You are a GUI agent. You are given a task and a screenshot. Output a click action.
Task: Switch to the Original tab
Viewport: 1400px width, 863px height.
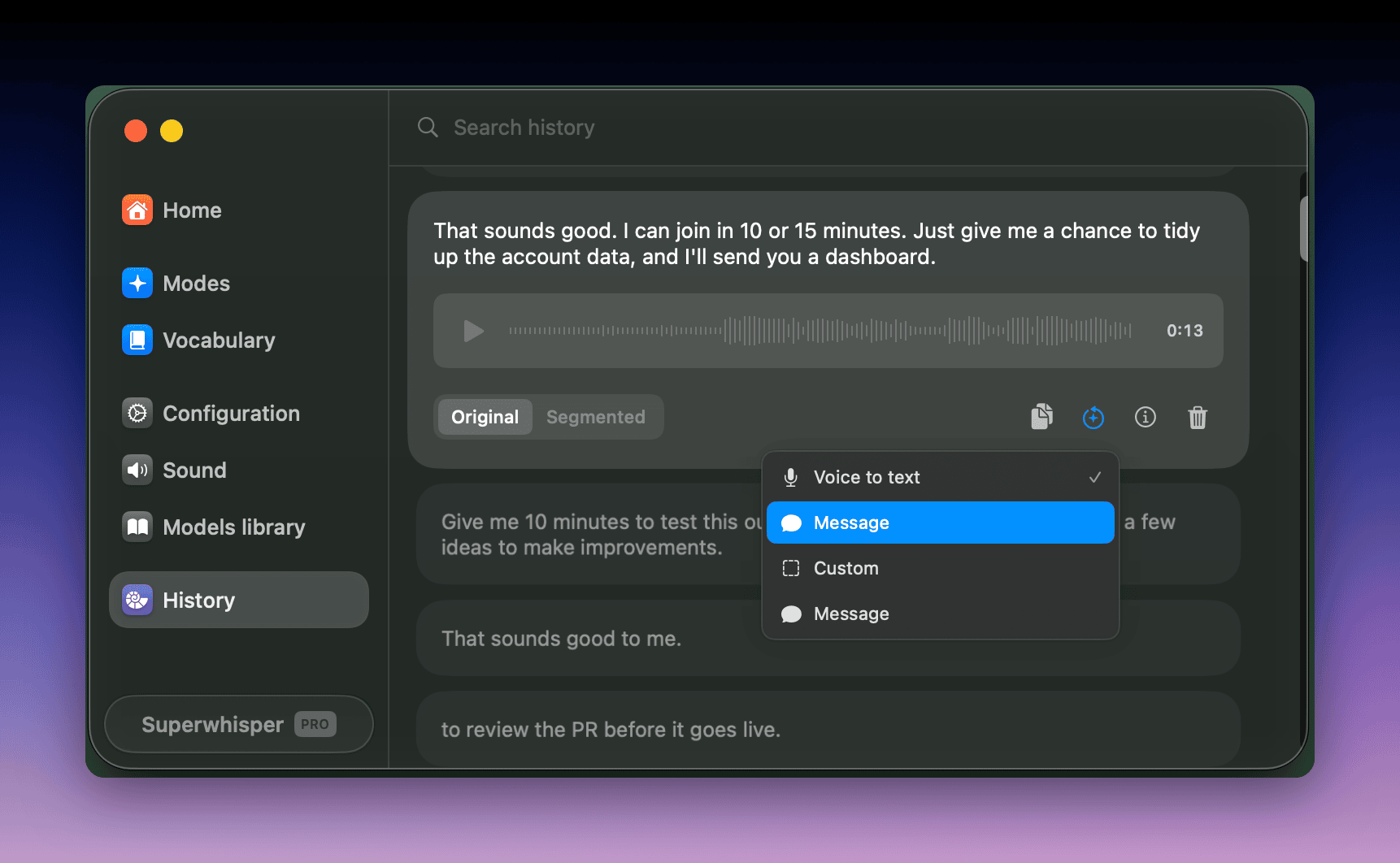coord(485,417)
